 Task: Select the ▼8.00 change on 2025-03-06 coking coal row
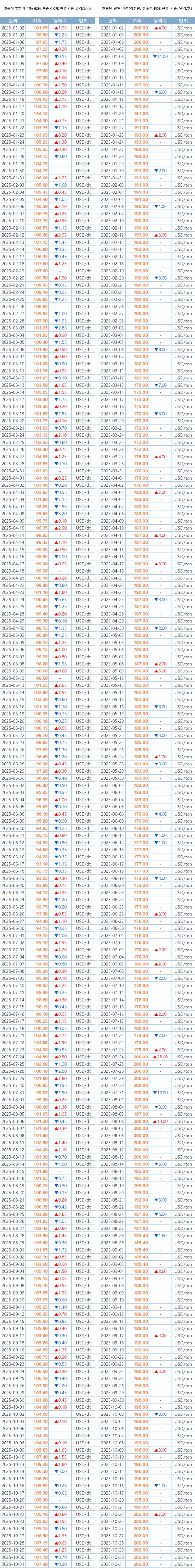point(160,349)
